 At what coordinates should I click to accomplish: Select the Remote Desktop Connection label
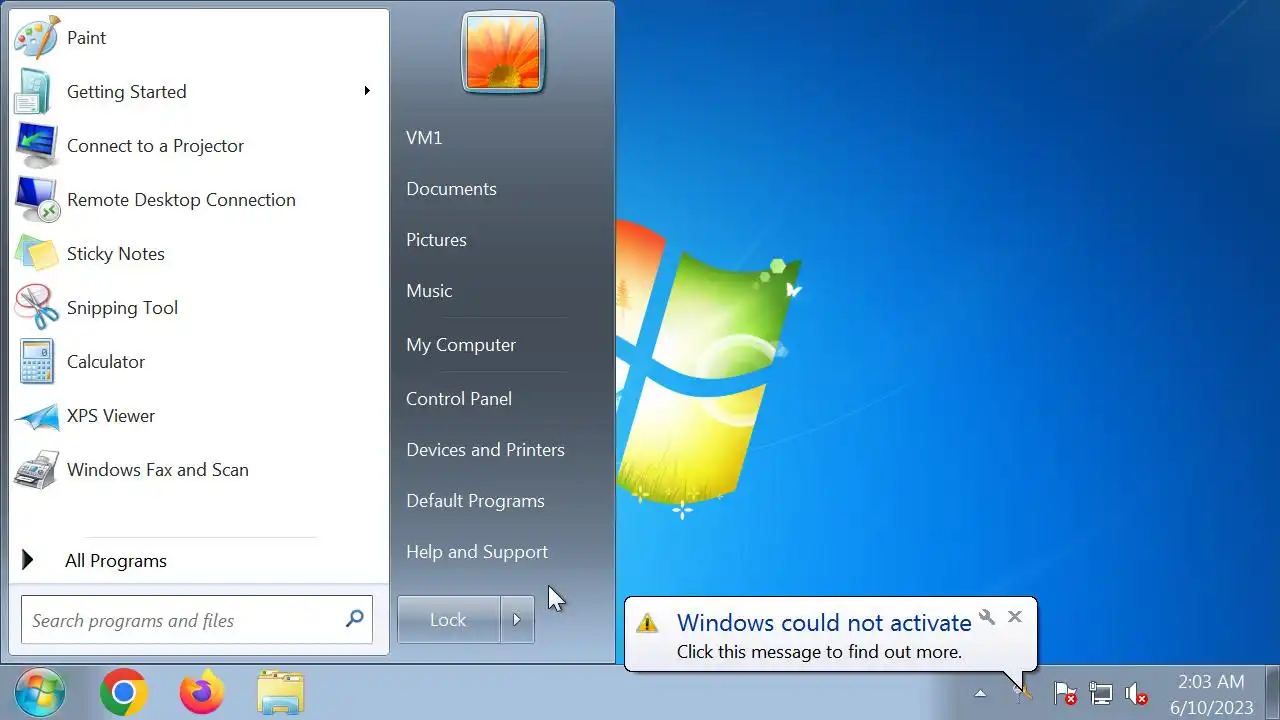coord(181,200)
